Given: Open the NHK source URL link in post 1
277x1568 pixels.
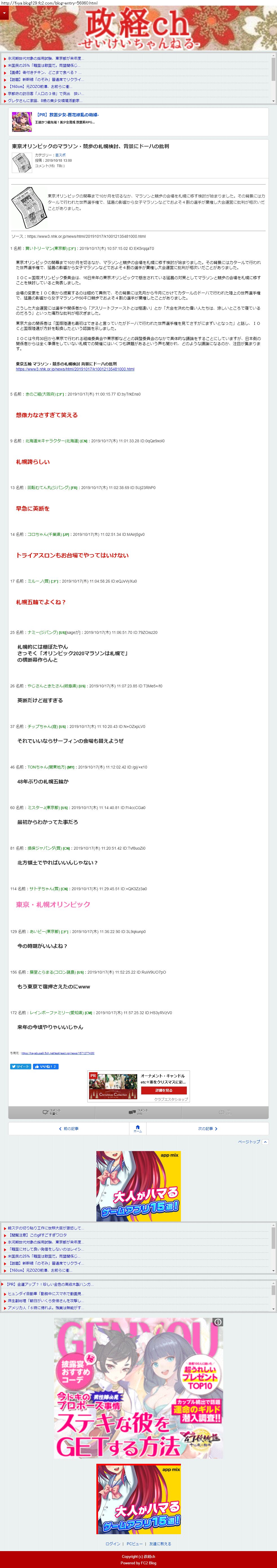Looking at the screenshot, I should coord(75,369).
